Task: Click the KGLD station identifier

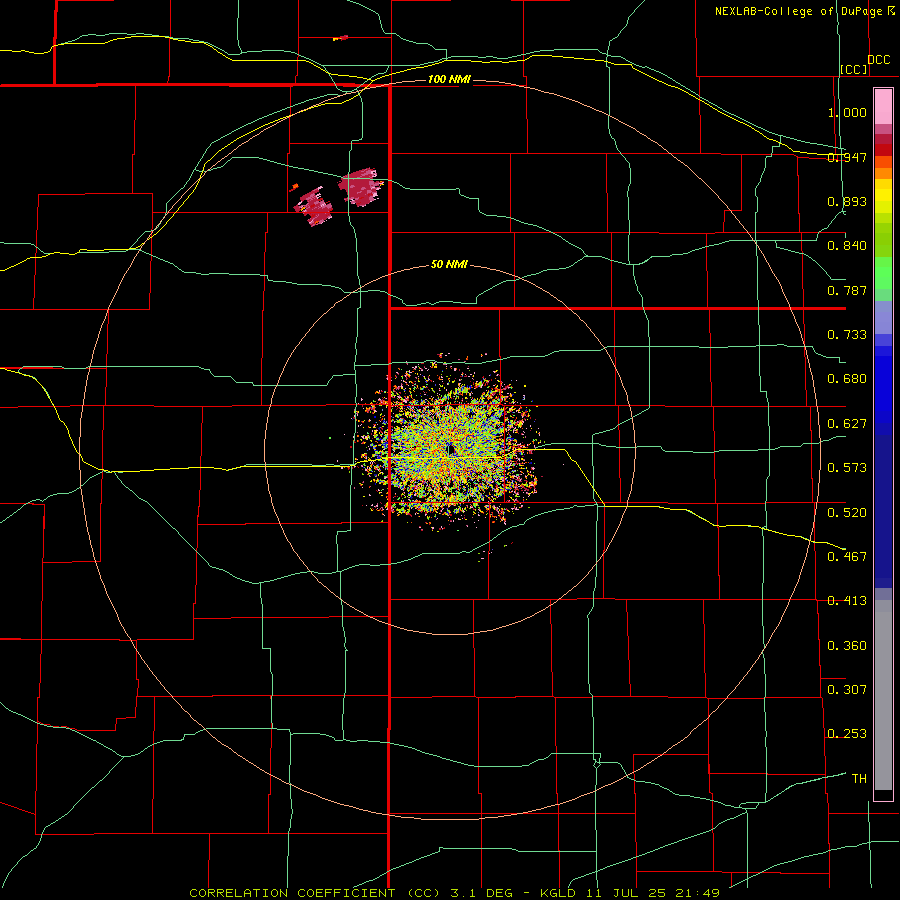Action: [x=560, y=893]
